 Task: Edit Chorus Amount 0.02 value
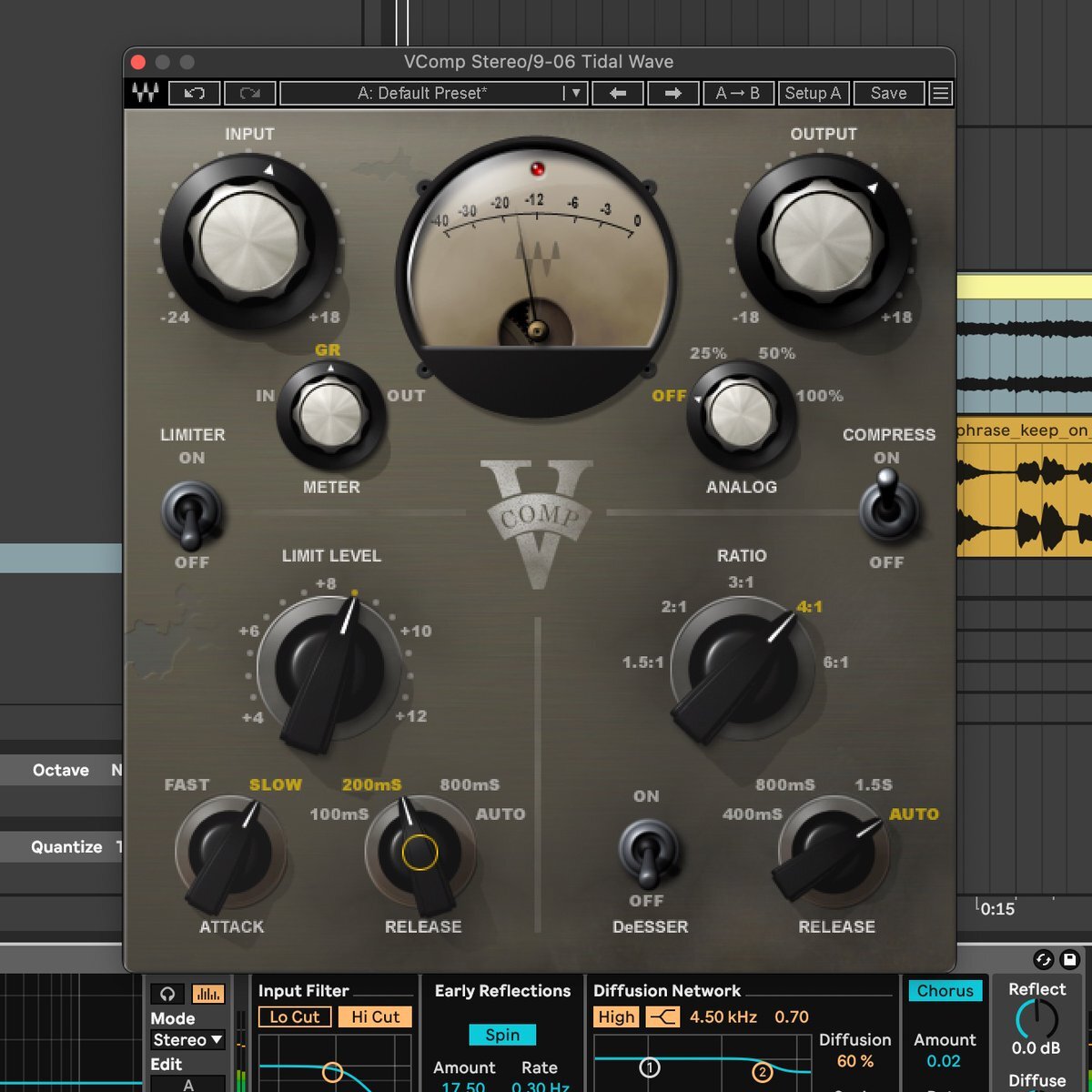click(x=944, y=1061)
